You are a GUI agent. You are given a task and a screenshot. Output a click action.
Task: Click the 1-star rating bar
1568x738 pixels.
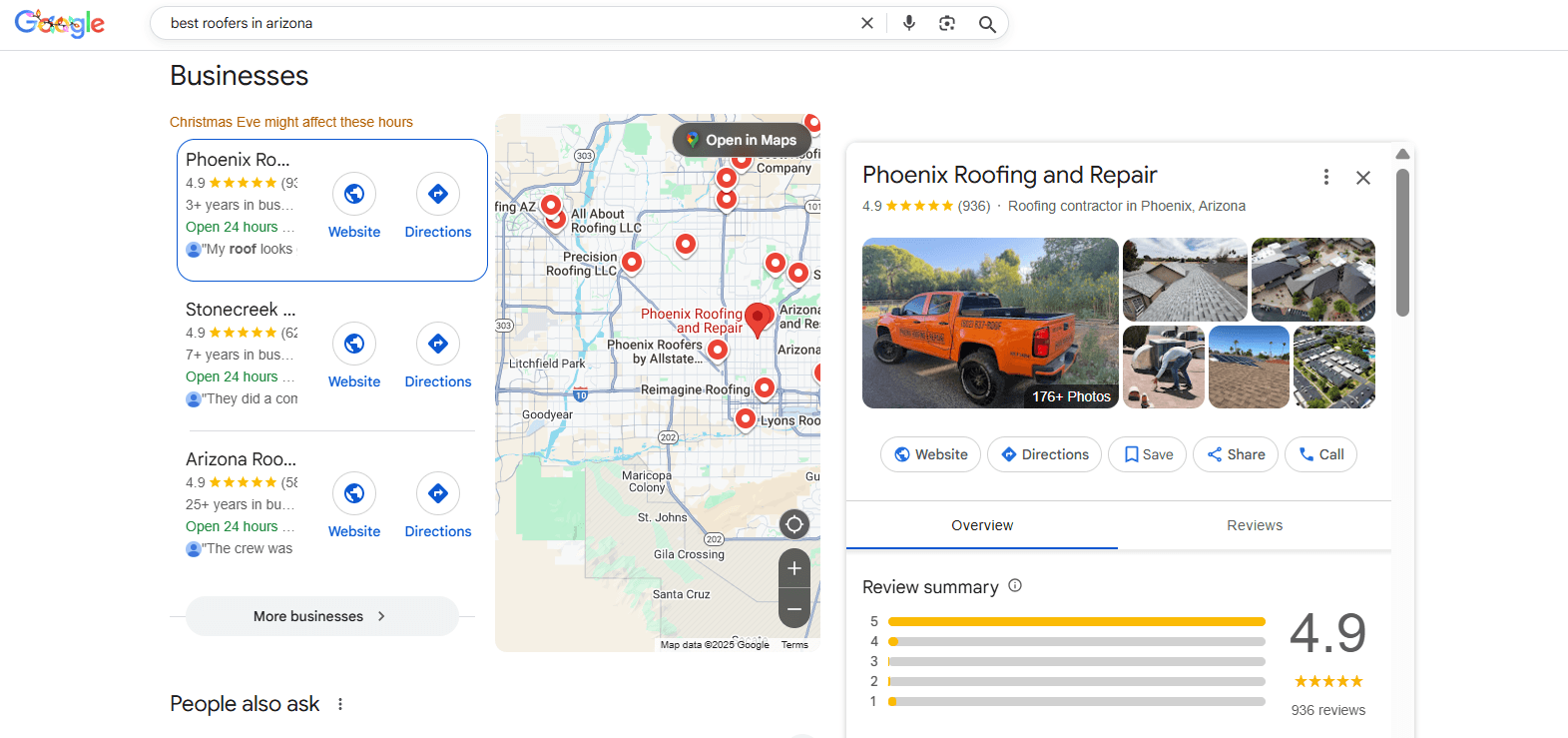(x=1077, y=701)
